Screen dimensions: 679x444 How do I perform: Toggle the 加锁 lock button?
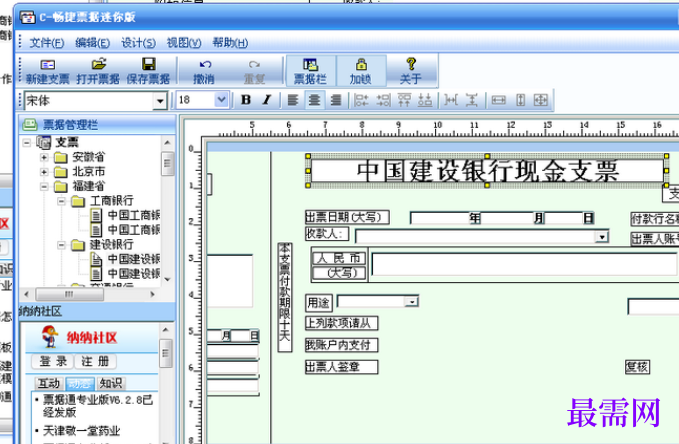coord(361,71)
